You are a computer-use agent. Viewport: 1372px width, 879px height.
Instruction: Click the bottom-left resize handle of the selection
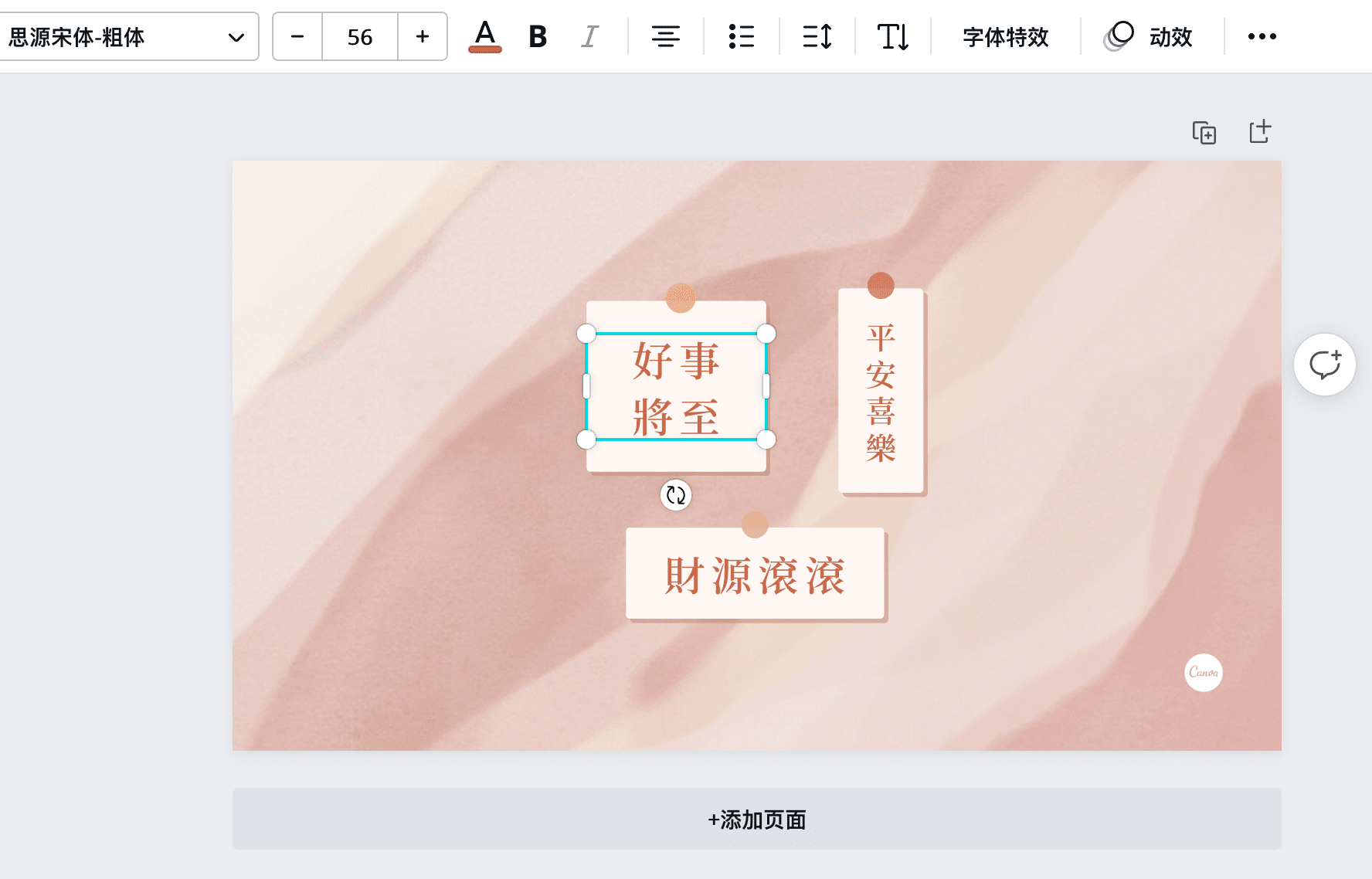[586, 439]
